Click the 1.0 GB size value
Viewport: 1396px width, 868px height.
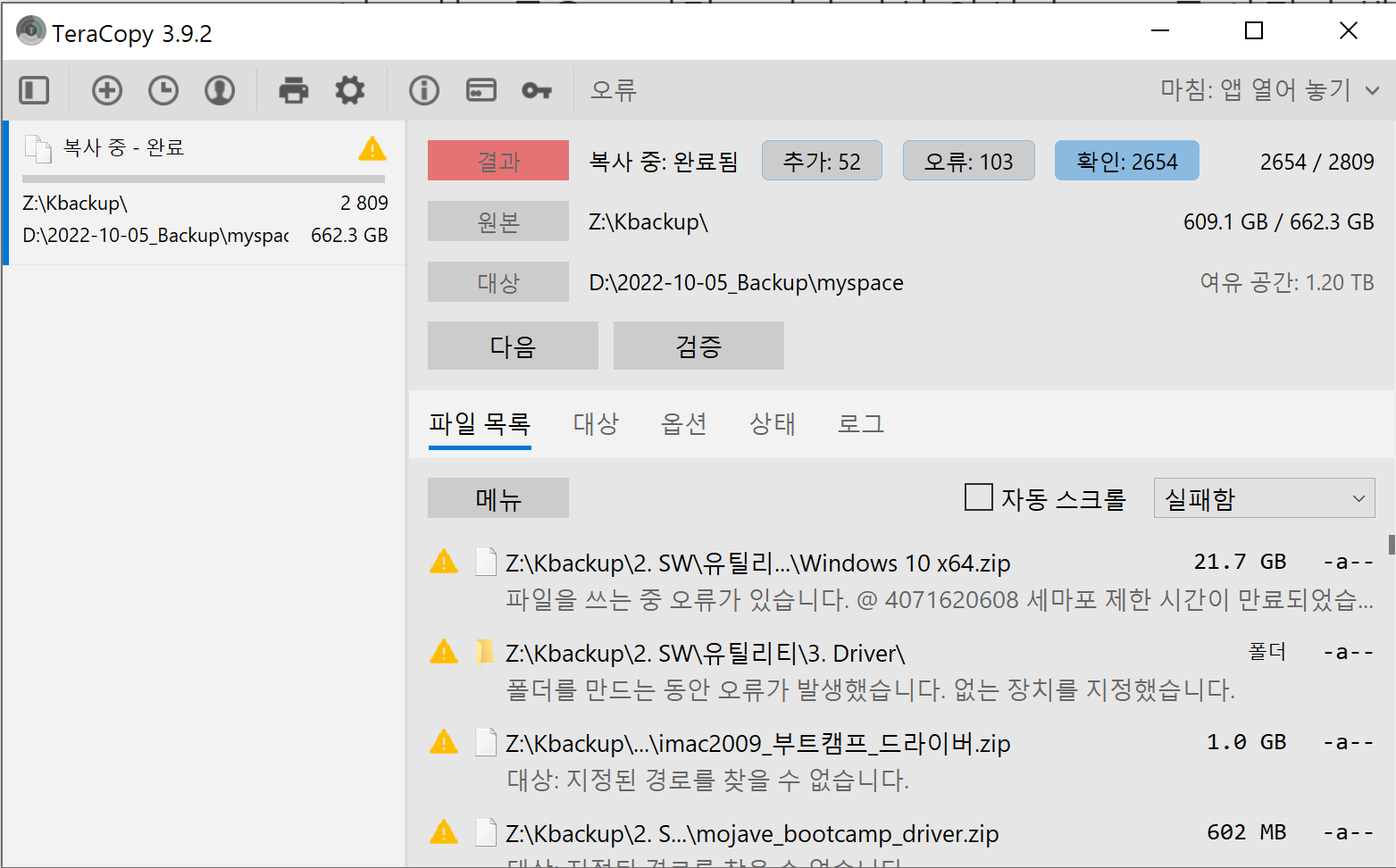click(x=1246, y=742)
